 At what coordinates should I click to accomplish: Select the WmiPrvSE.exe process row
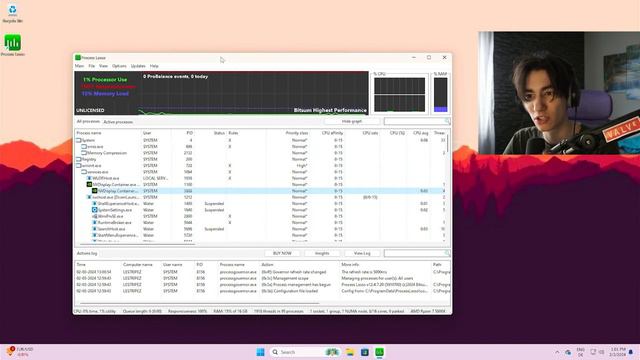pos(260,216)
